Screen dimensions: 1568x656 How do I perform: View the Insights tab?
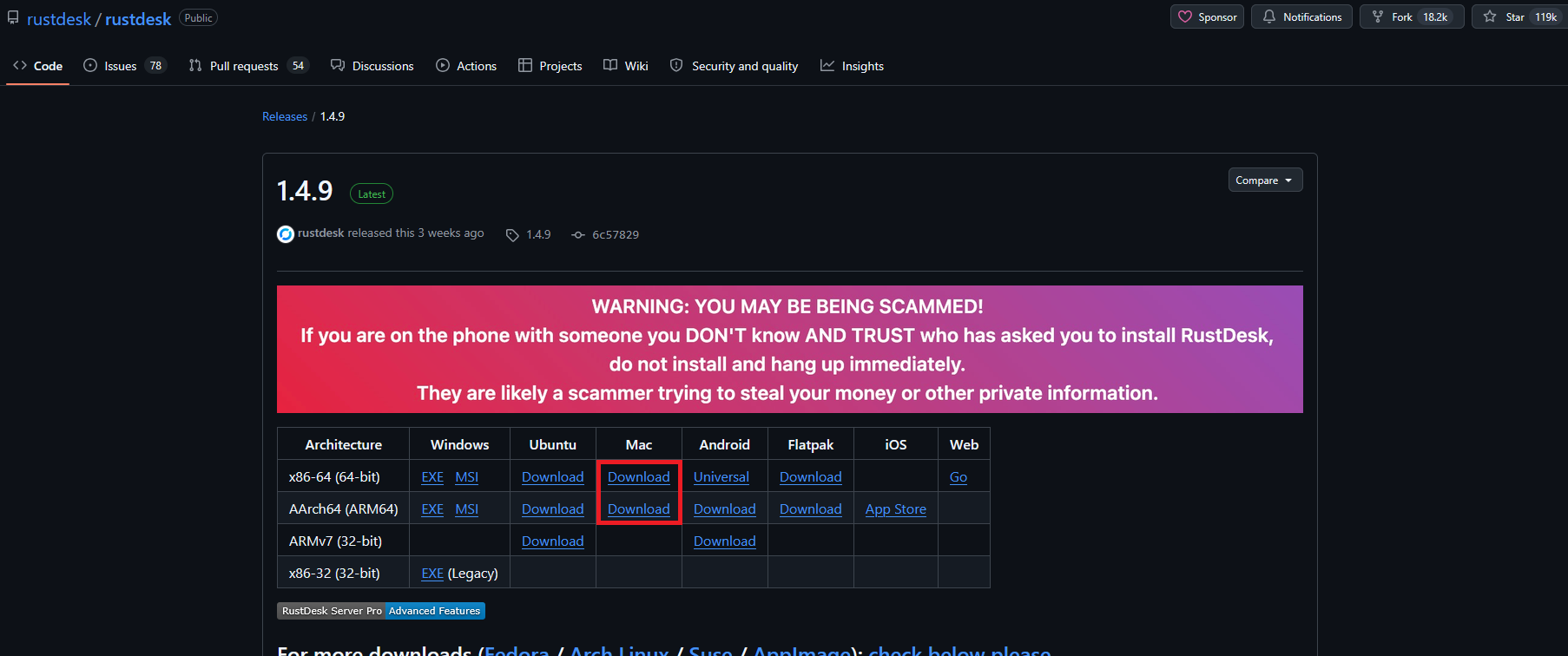click(x=853, y=66)
